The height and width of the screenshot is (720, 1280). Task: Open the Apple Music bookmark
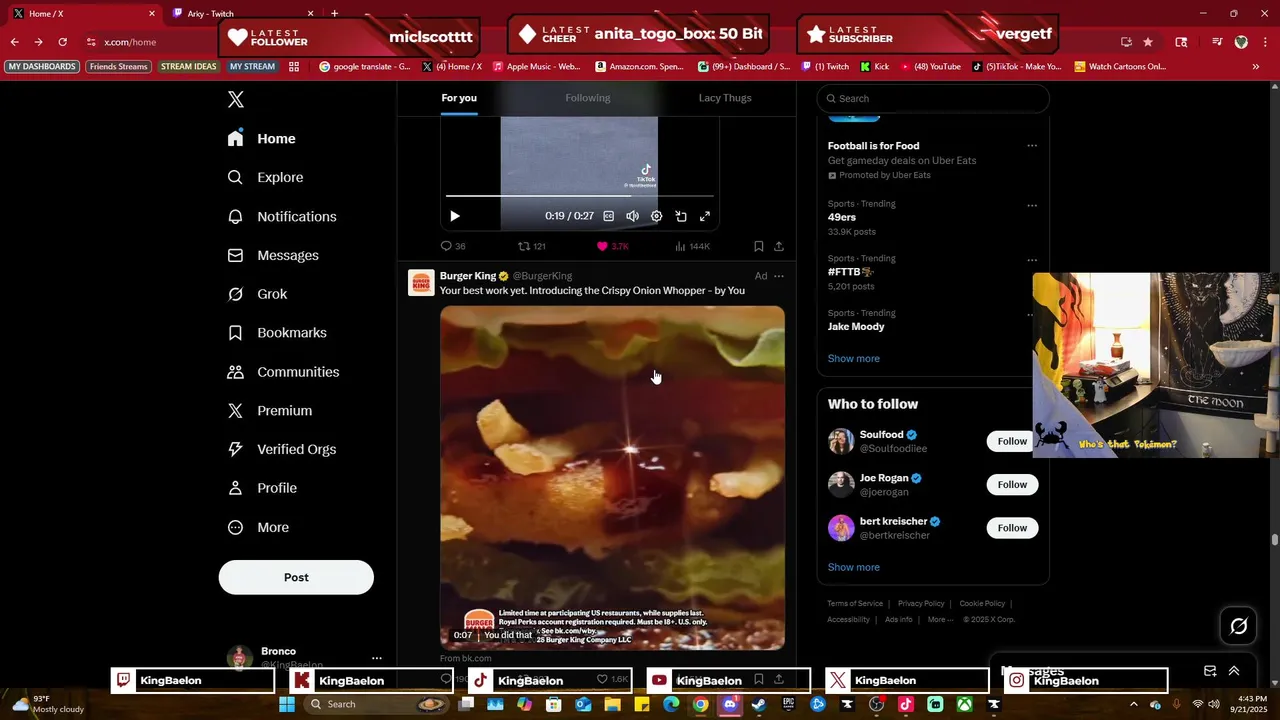click(x=536, y=67)
